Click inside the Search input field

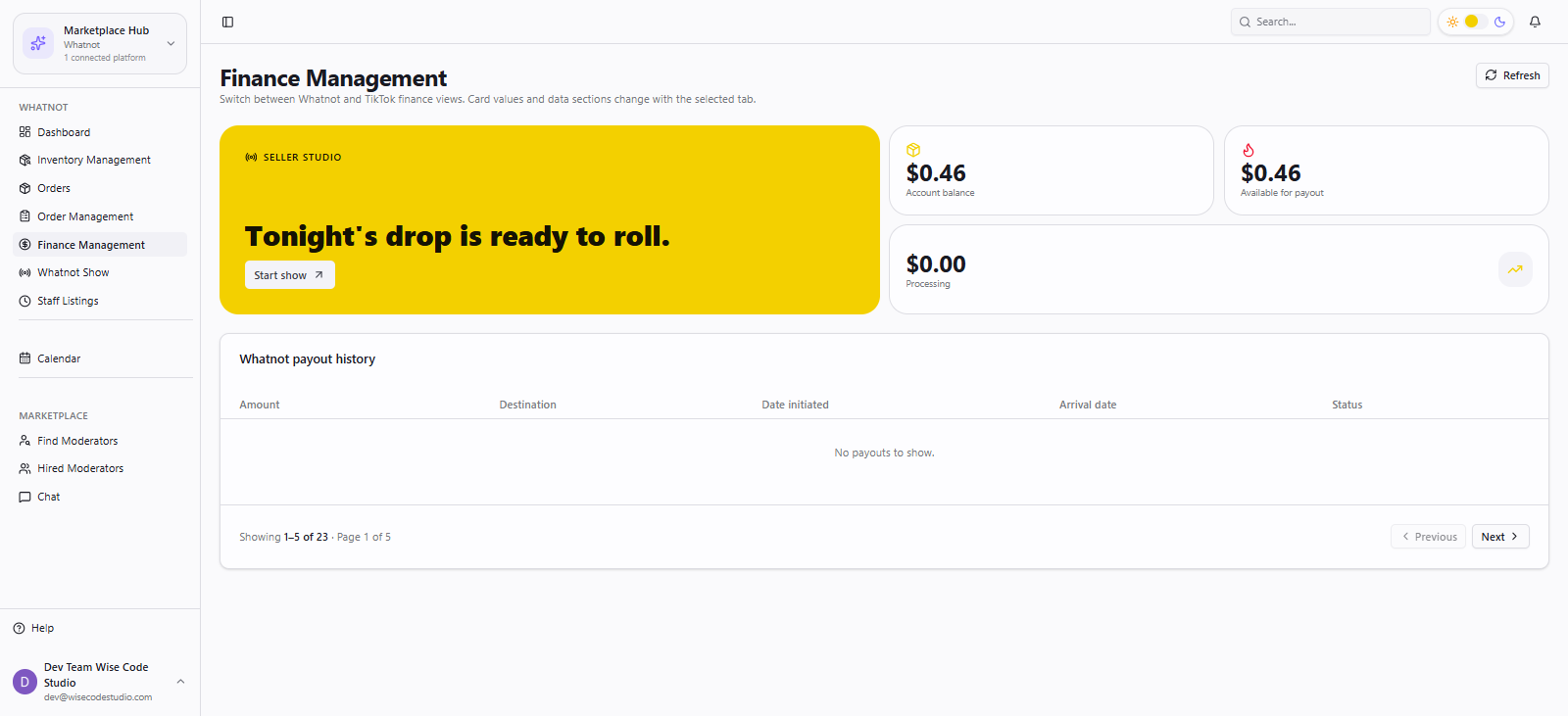click(1331, 22)
